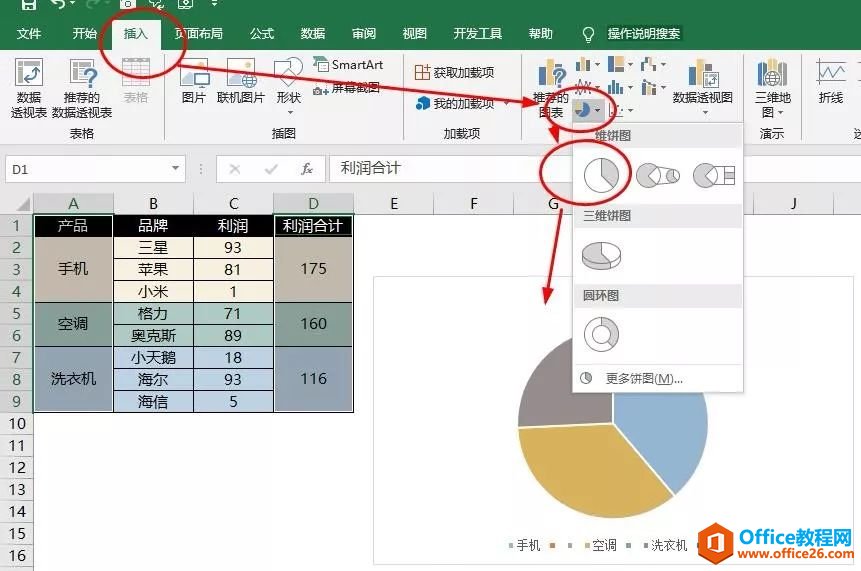Click the Tell Me search (操作说明搜索) box
Screen dimensions: 861x571
[x=644, y=34]
